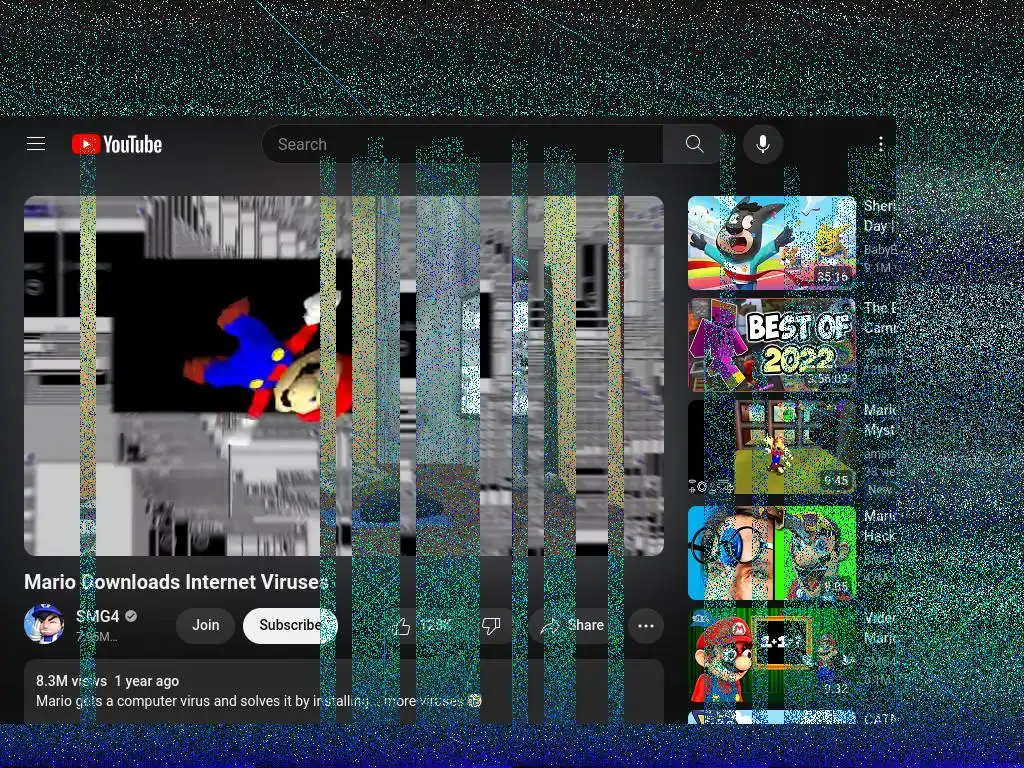Share the video
The width and height of the screenshot is (1024, 768).
pos(573,626)
